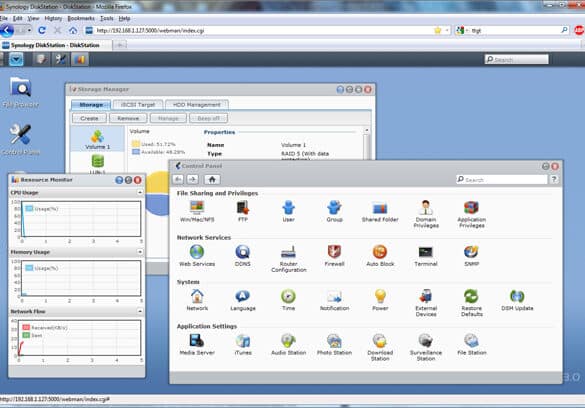The image size is (585, 408).
Task: Switch to the iSCSI Target tab
Action: pyautogui.click(x=138, y=105)
